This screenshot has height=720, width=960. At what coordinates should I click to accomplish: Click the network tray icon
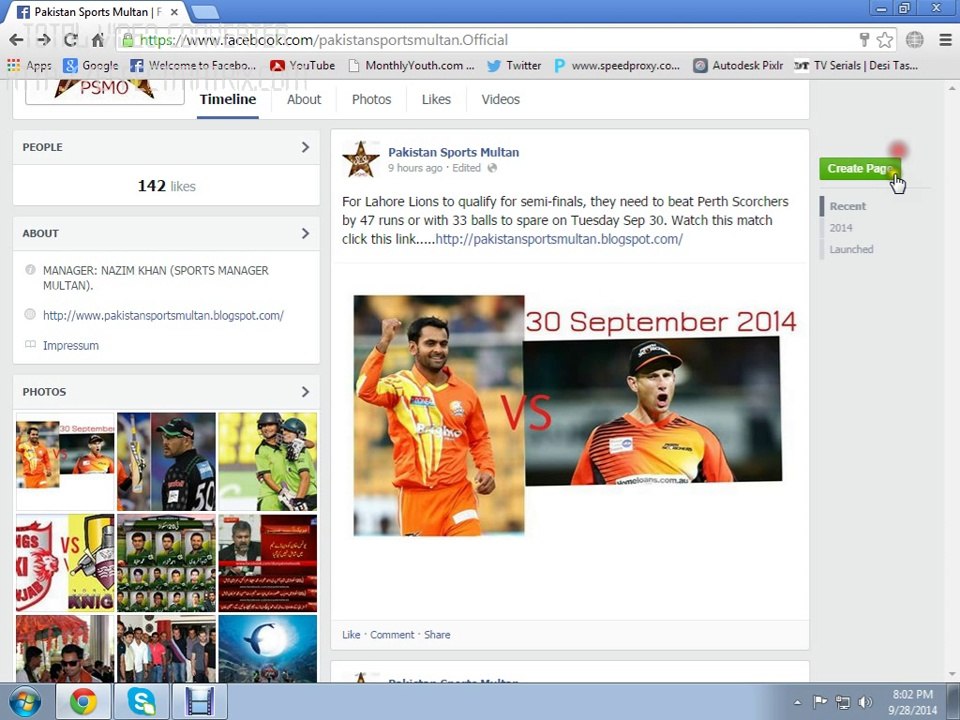pyautogui.click(x=843, y=702)
